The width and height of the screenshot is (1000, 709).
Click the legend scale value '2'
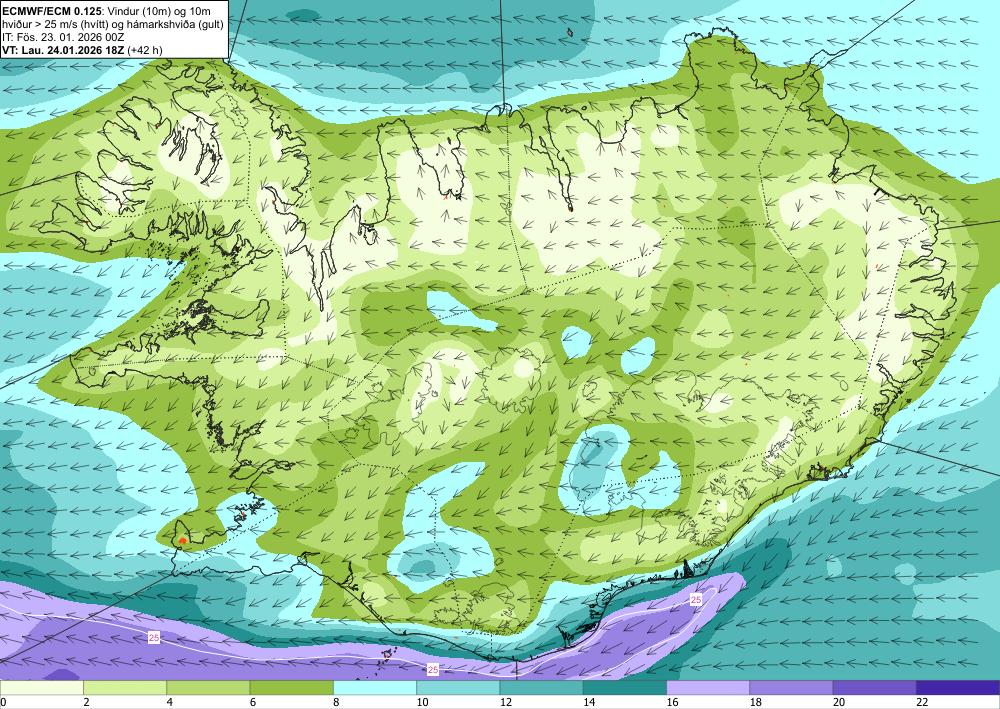[86, 703]
